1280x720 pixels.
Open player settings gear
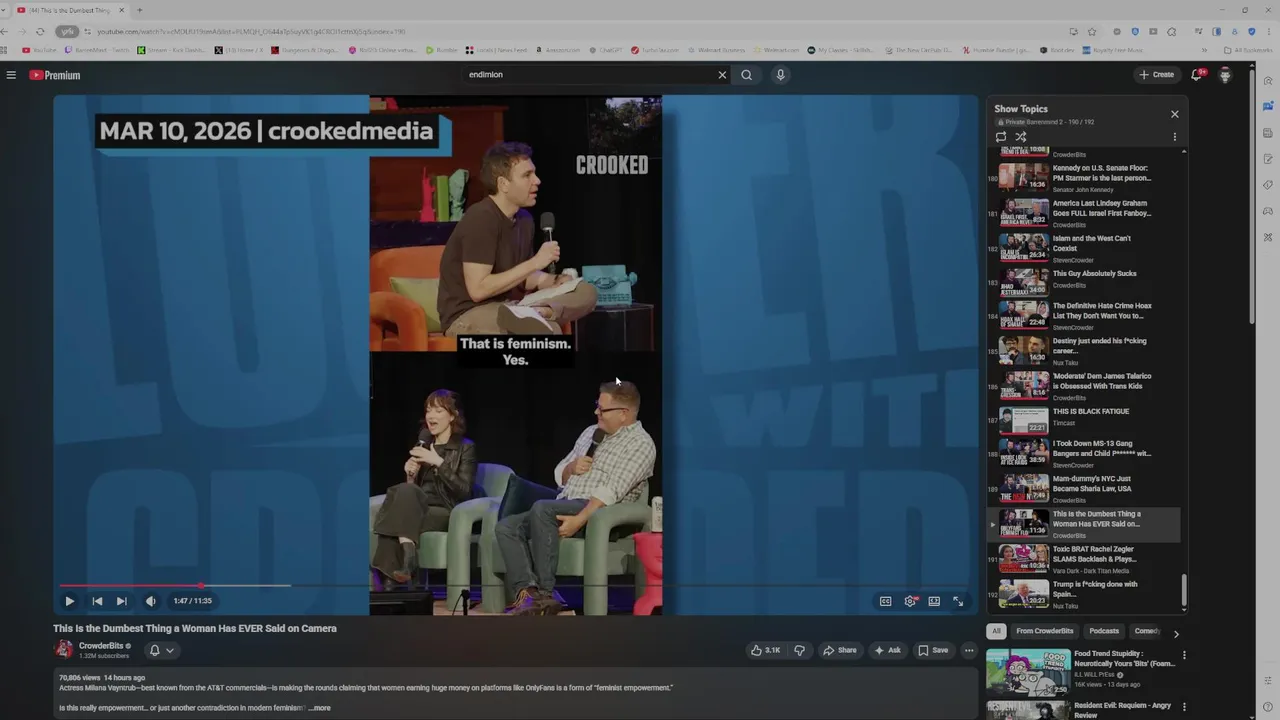(910, 601)
